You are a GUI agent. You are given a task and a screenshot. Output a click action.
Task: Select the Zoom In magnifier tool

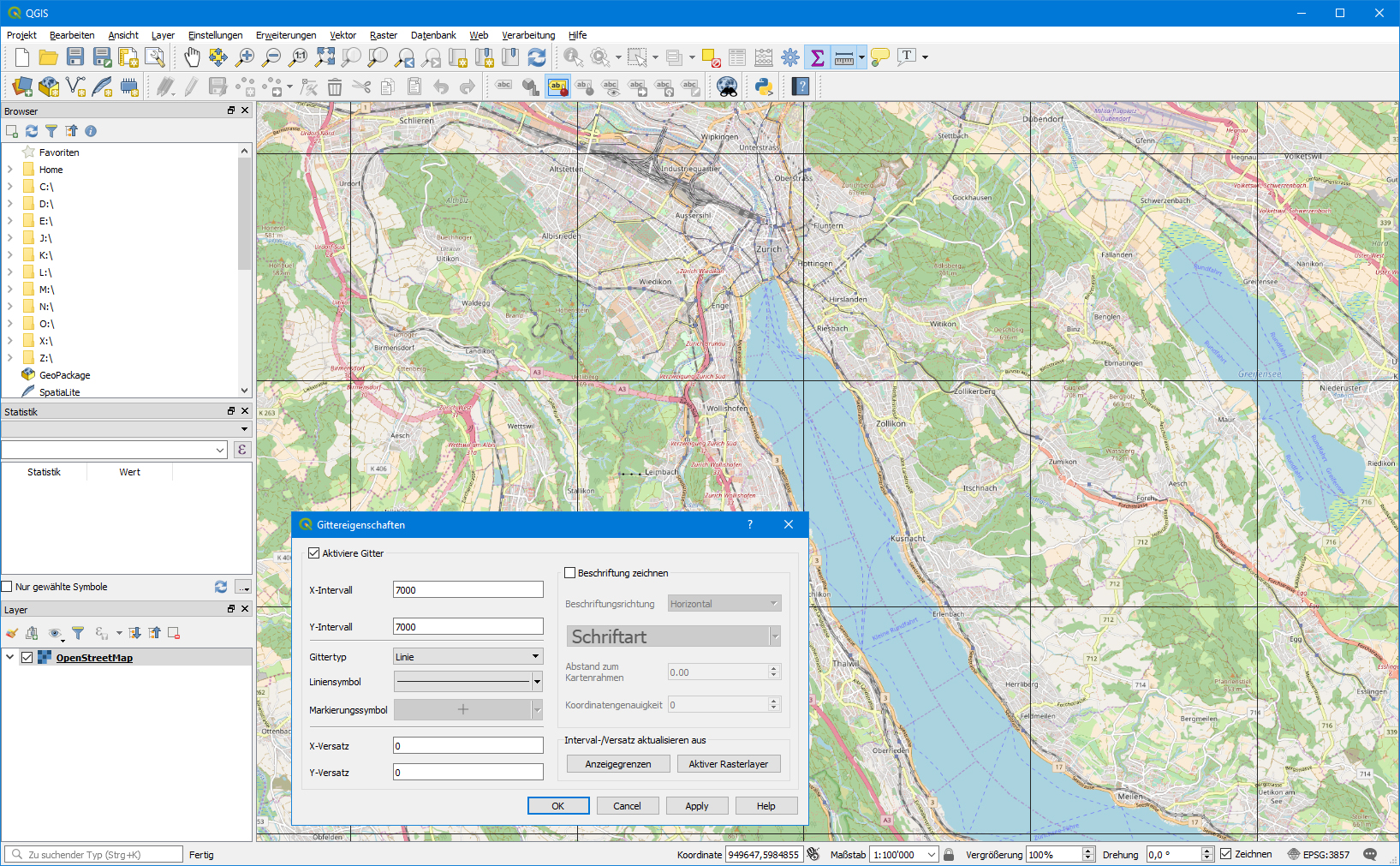click(x=245, y=57)
